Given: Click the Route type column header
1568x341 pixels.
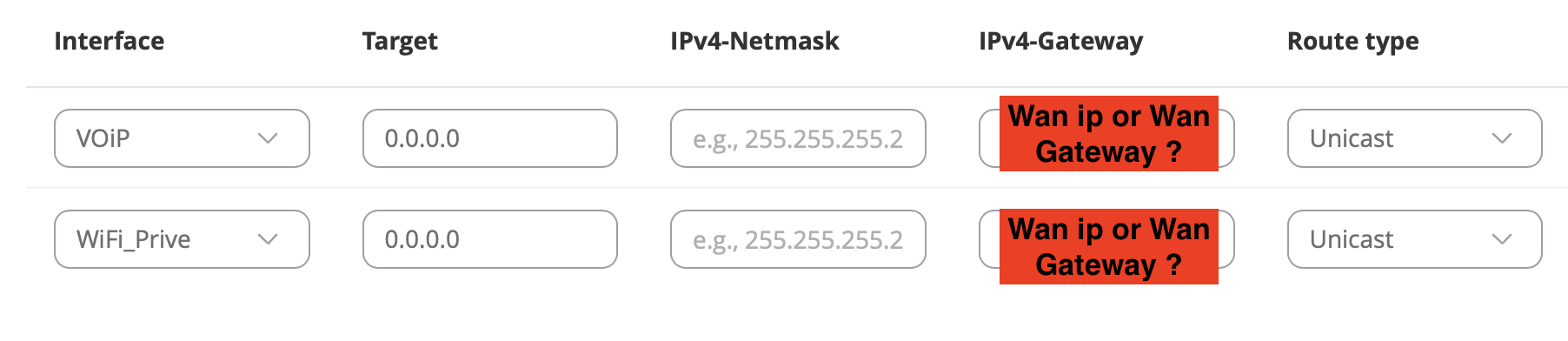Looking at the screenshot, I should [x=1352, y=41].
